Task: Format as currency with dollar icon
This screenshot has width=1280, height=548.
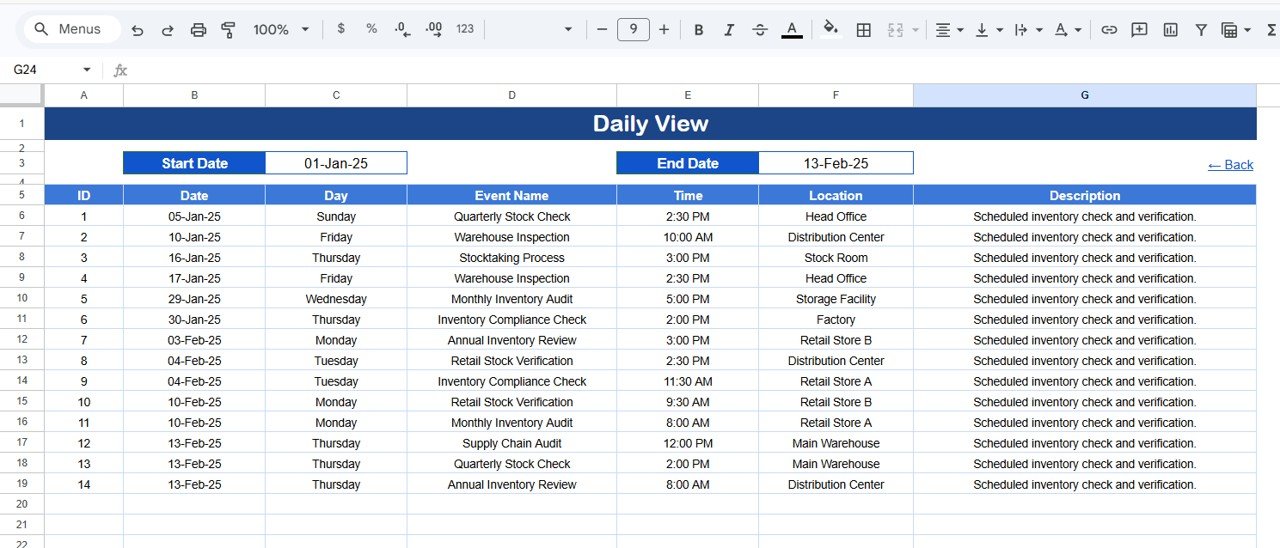Action: click(x=341, y=30)
